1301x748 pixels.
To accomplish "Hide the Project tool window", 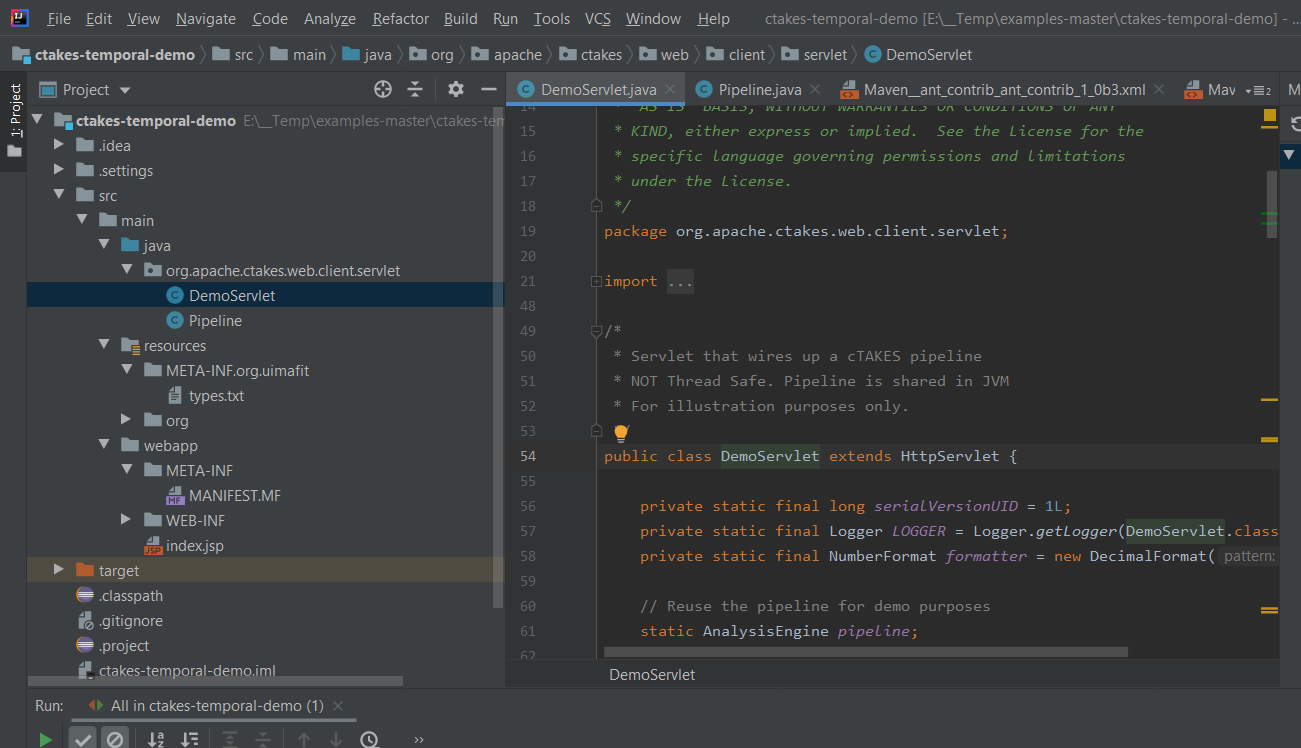I will pos(488,90).
